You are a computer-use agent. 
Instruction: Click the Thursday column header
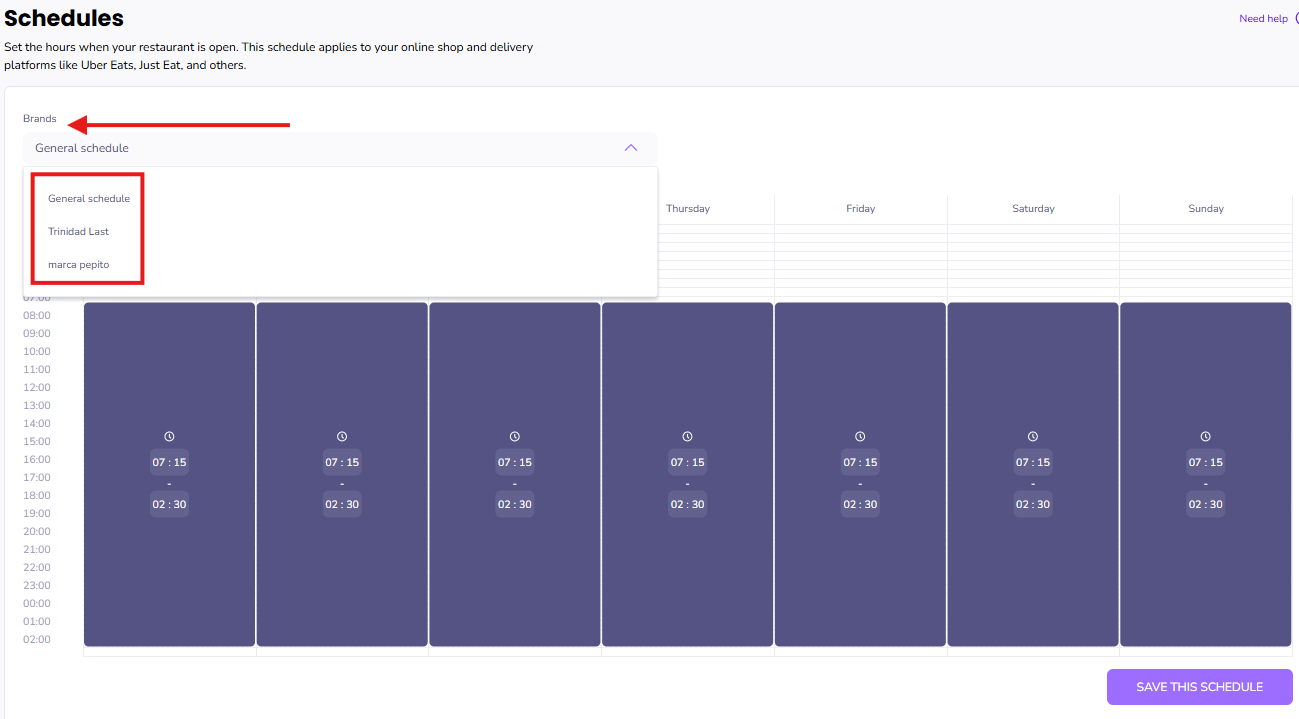coord(688,208)
